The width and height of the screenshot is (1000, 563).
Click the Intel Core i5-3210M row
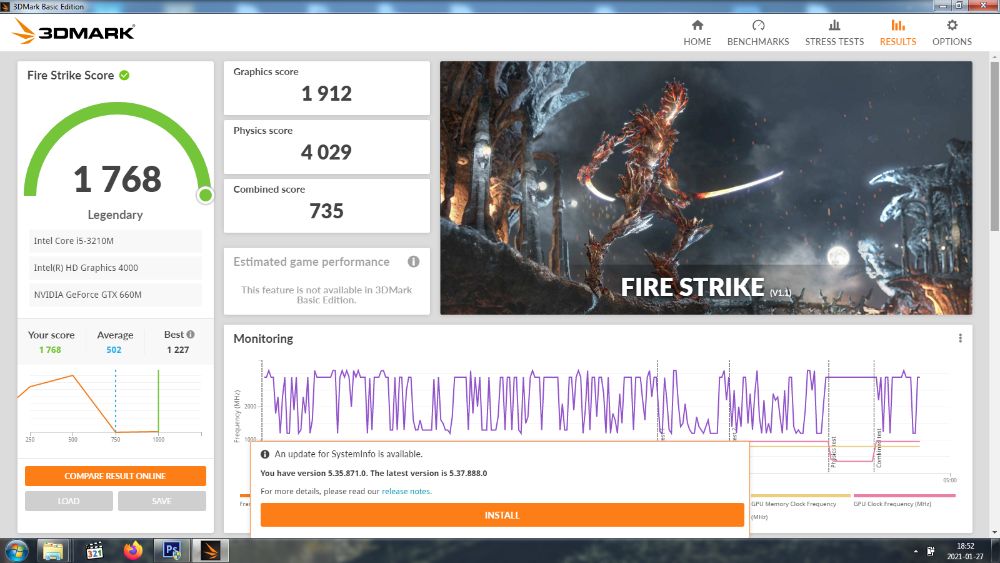(x=115, y=241)
